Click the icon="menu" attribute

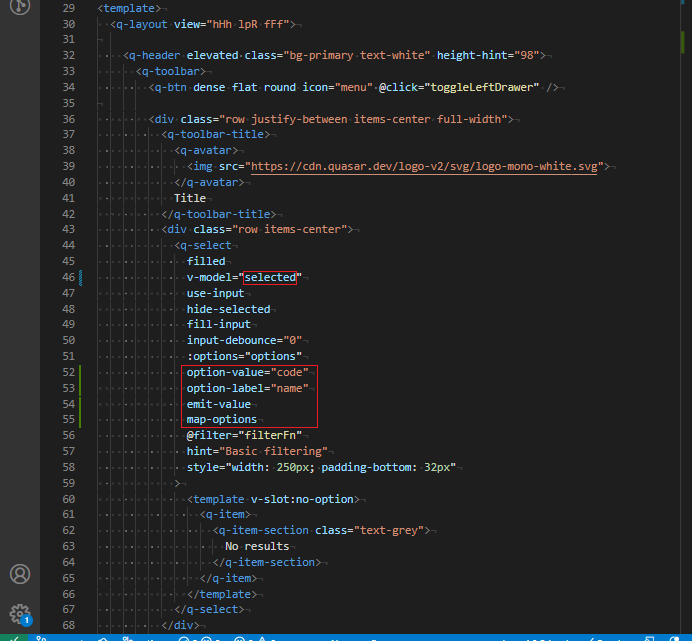click(337, 87)
